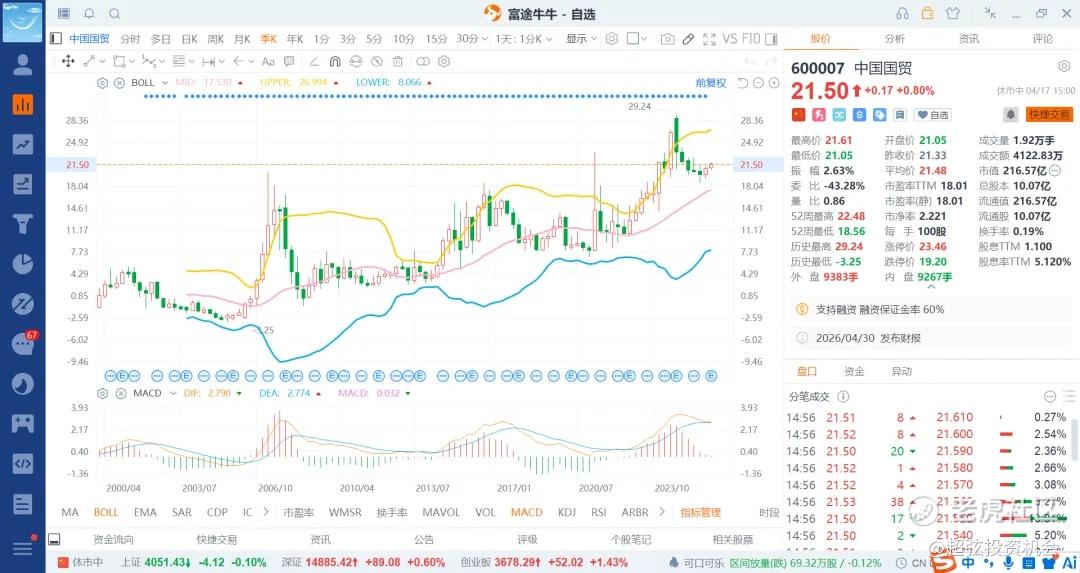Open chat messages with 67 badge
Screen dimensions: 1080x573
tap(24, 343)
